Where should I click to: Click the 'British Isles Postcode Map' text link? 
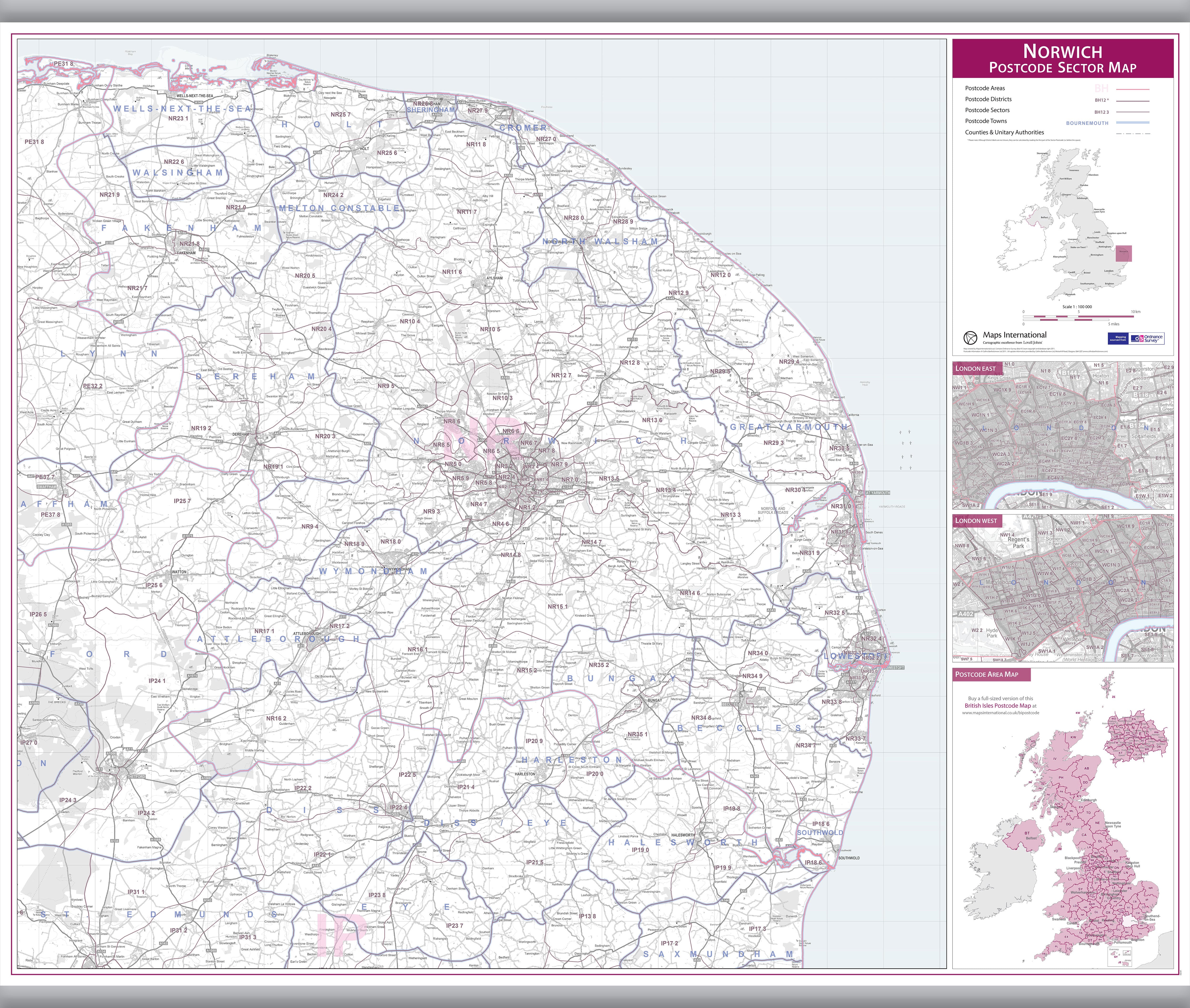click(997, 706)
